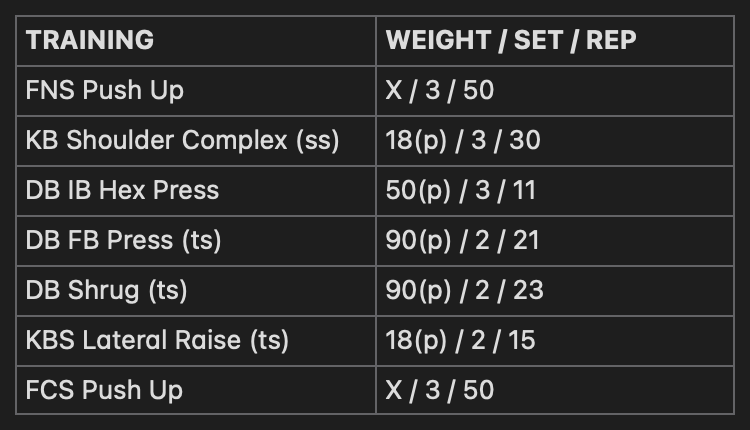Click the 18(p) / 3 / 30 value
The height and width of the screenshot is (430, 750).
(463, 141)
